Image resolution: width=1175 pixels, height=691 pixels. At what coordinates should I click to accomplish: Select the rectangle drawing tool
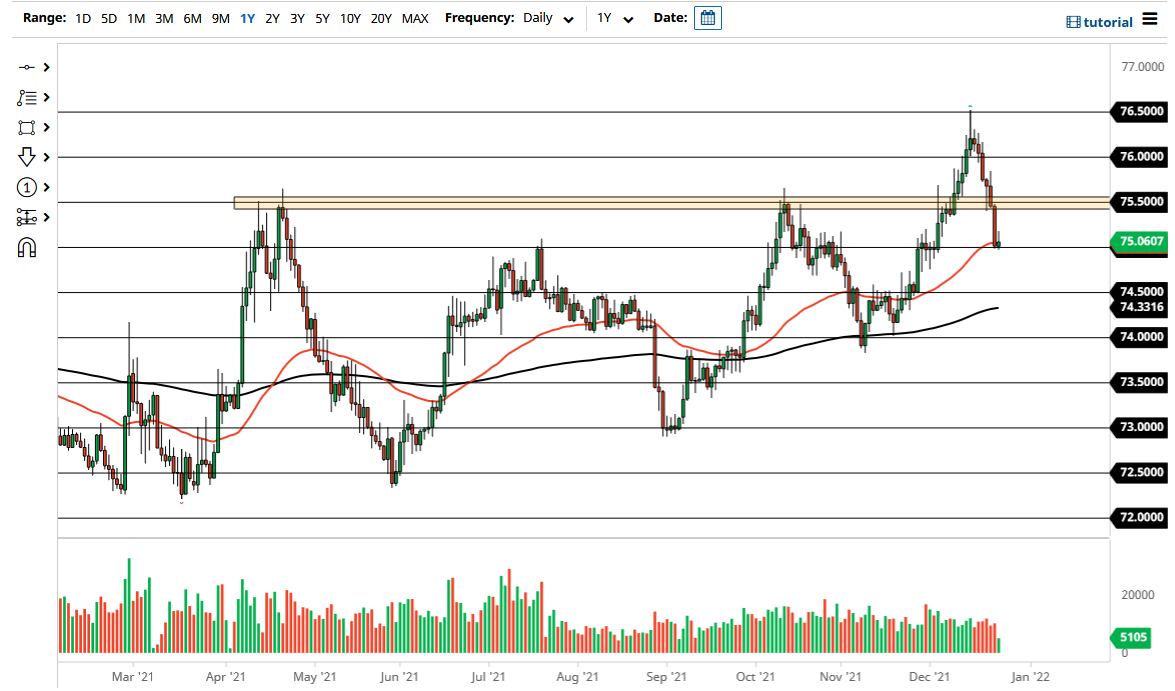point(25,127)
